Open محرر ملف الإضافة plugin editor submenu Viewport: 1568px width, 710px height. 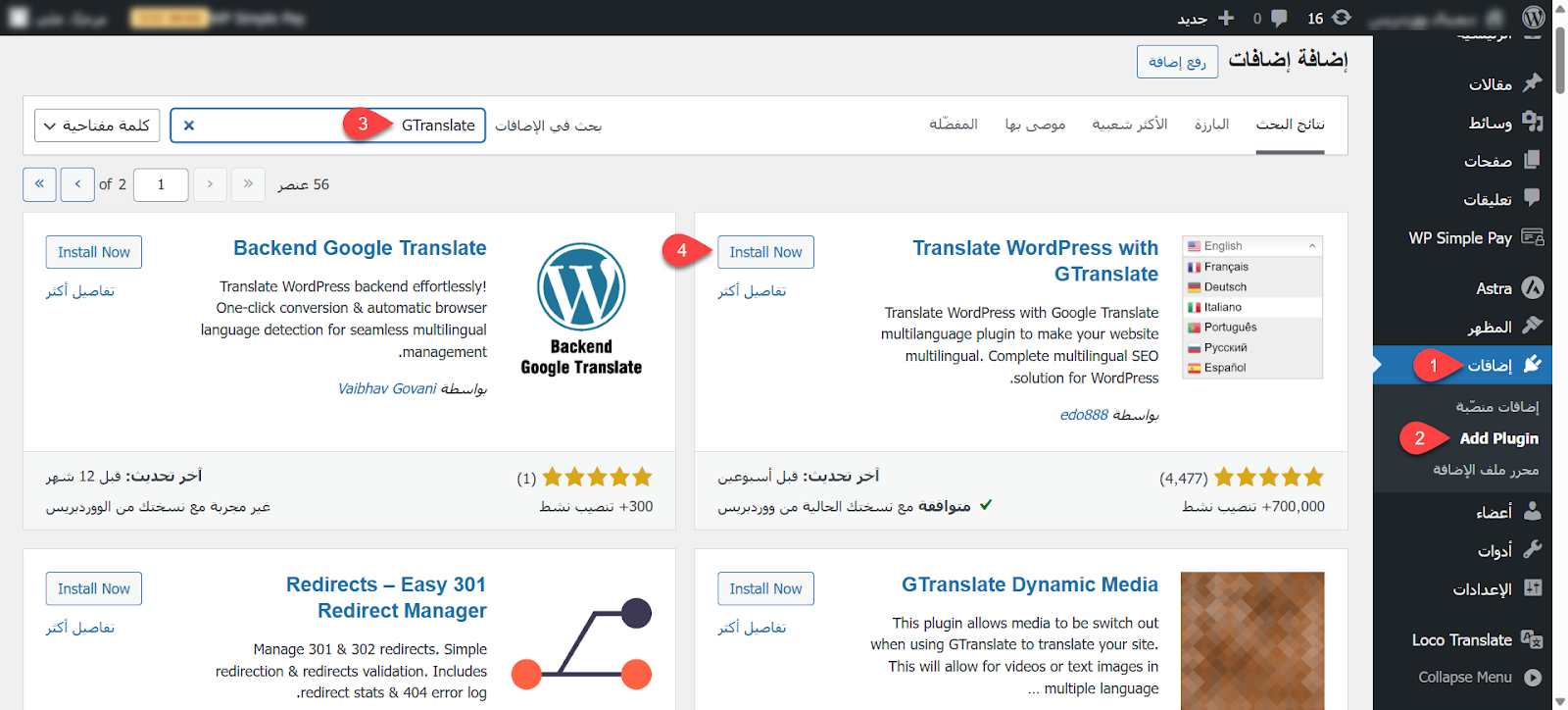1486,471
